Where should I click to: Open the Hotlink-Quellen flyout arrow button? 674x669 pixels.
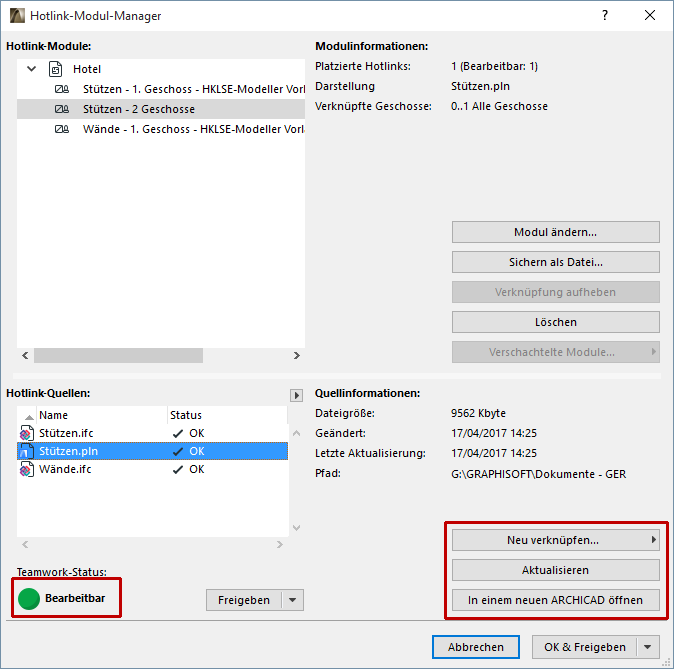[297, 395]
